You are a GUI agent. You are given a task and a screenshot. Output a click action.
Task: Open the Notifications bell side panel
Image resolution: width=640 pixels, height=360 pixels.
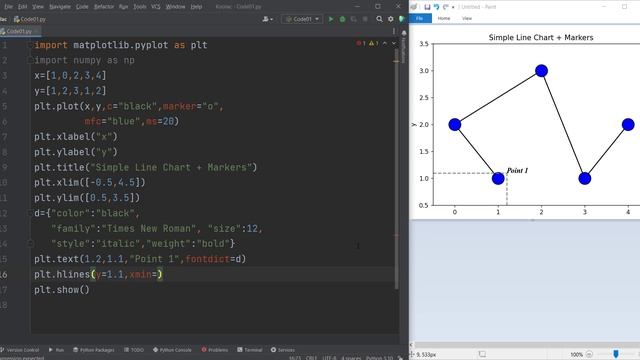pyautogui.click(x=404, y=33)
